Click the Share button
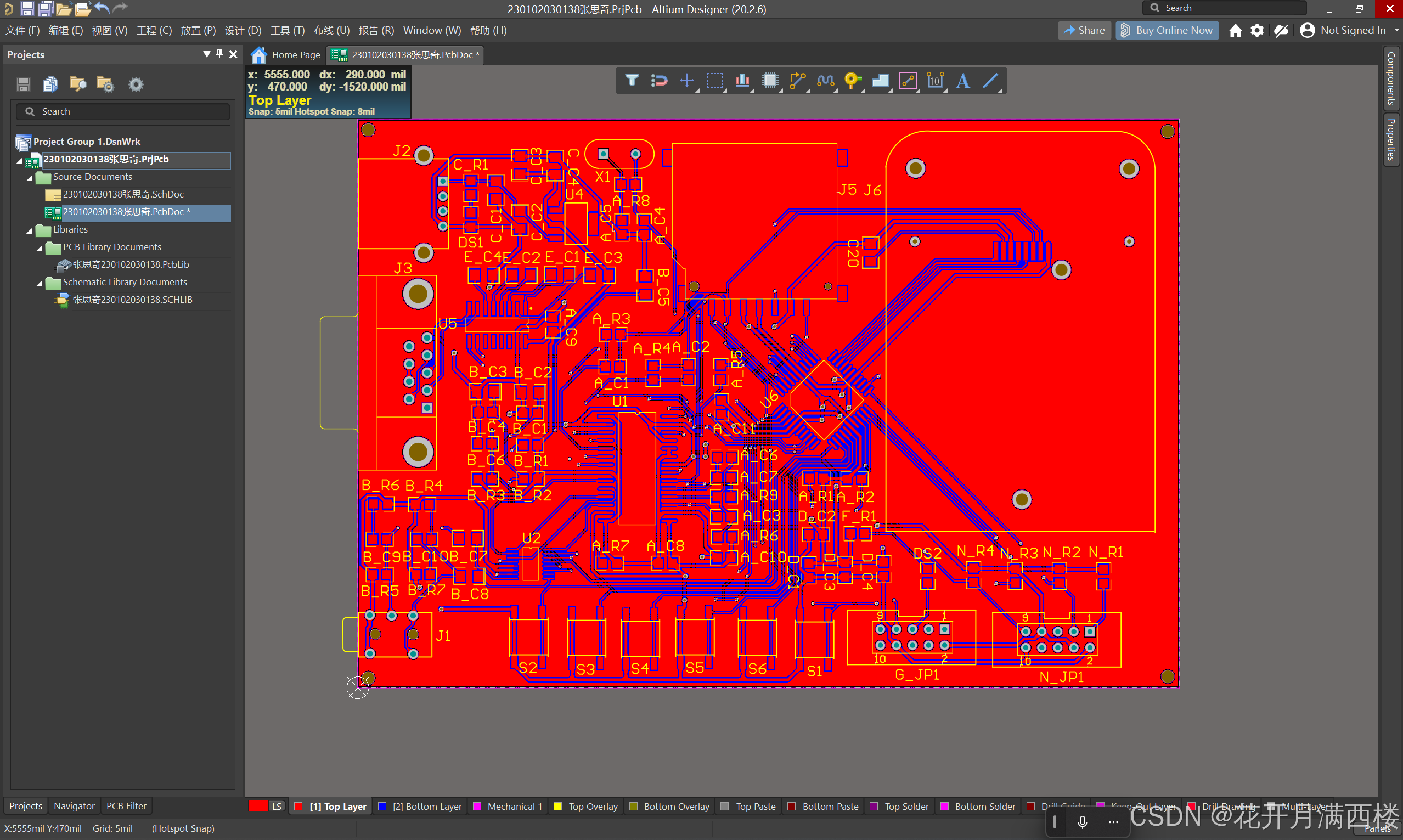 [1084, 31]
